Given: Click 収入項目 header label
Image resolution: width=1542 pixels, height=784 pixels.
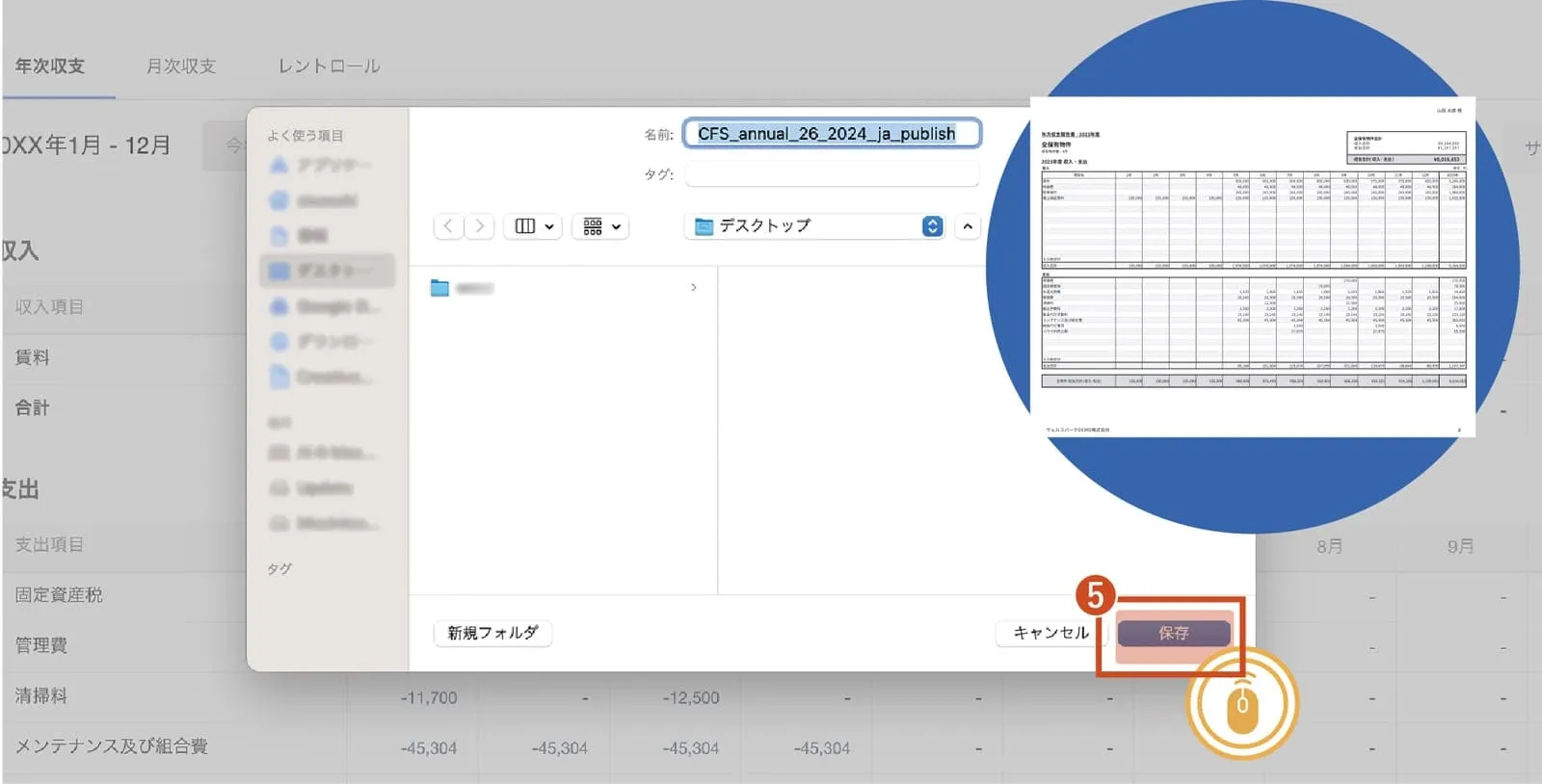Looking at the screenshot, I should click(49, 306).
